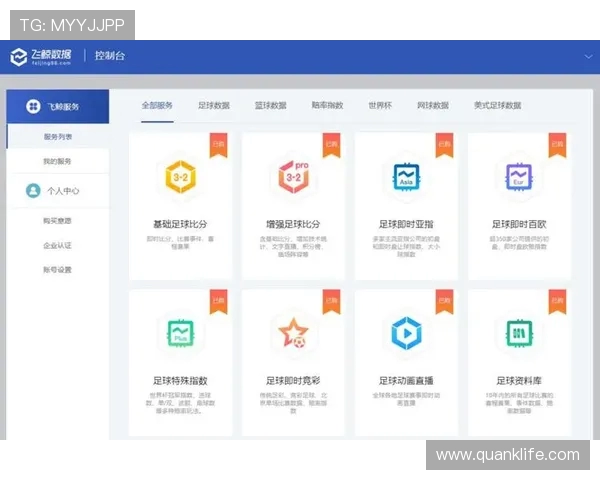Screen dimensions: 600x480
Task: Click the 个人中心 avatar icon
Action: 33,190
